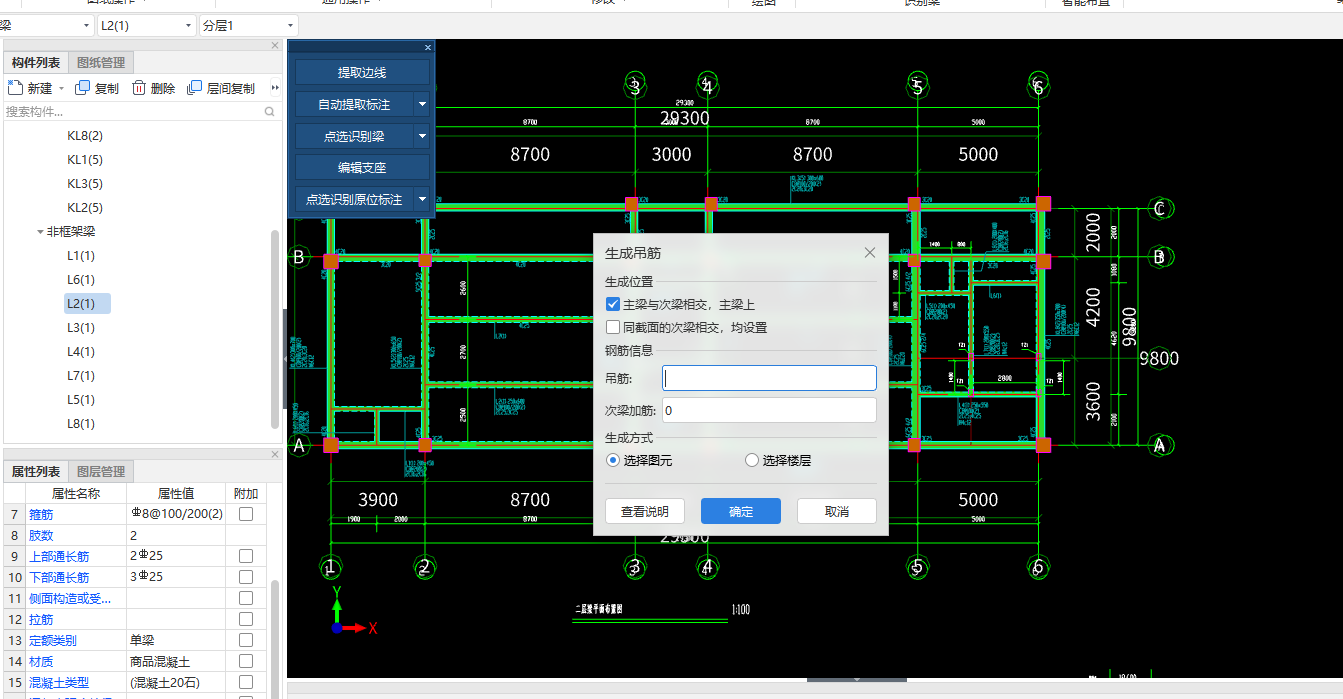
Task: Close the blue beam recognition tool panel
Action: coord(428,47)
